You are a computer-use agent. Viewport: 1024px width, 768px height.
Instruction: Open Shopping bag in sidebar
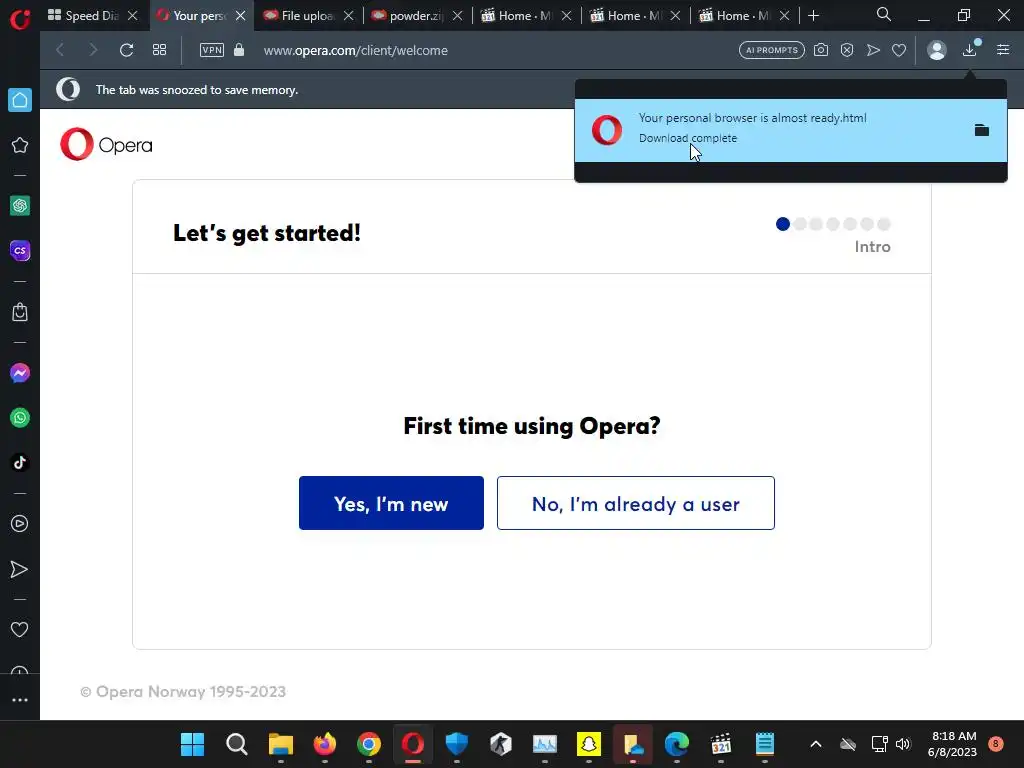tap(20, 312)
